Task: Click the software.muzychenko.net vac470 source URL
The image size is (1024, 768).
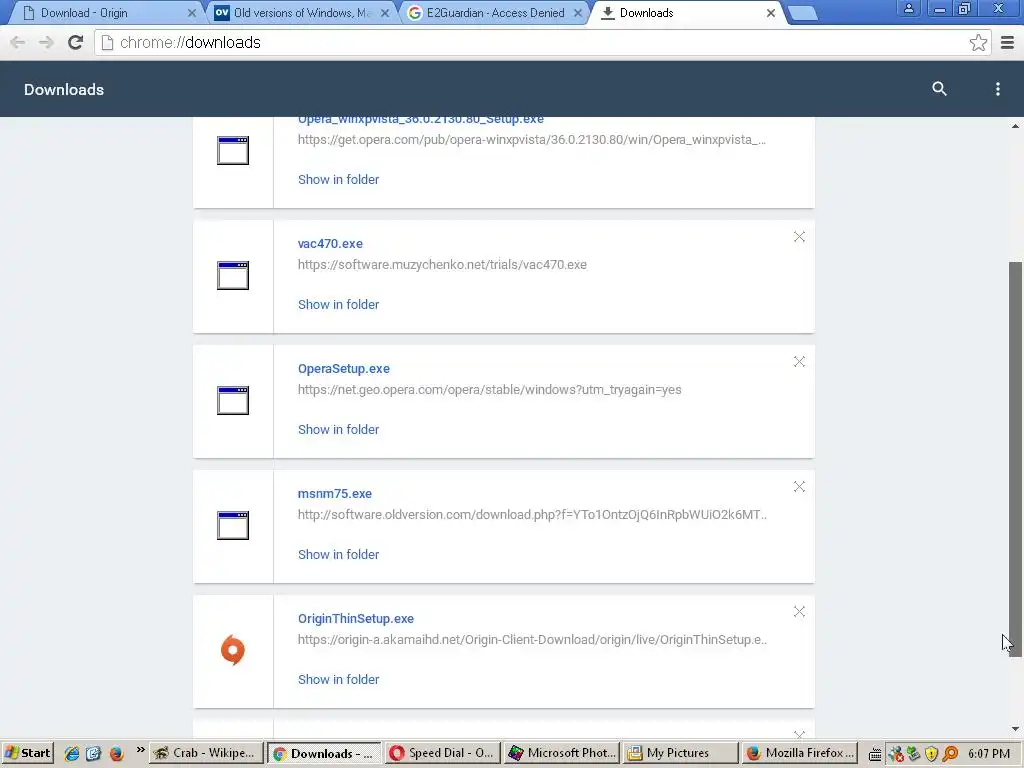Action: tap(442, 264)
